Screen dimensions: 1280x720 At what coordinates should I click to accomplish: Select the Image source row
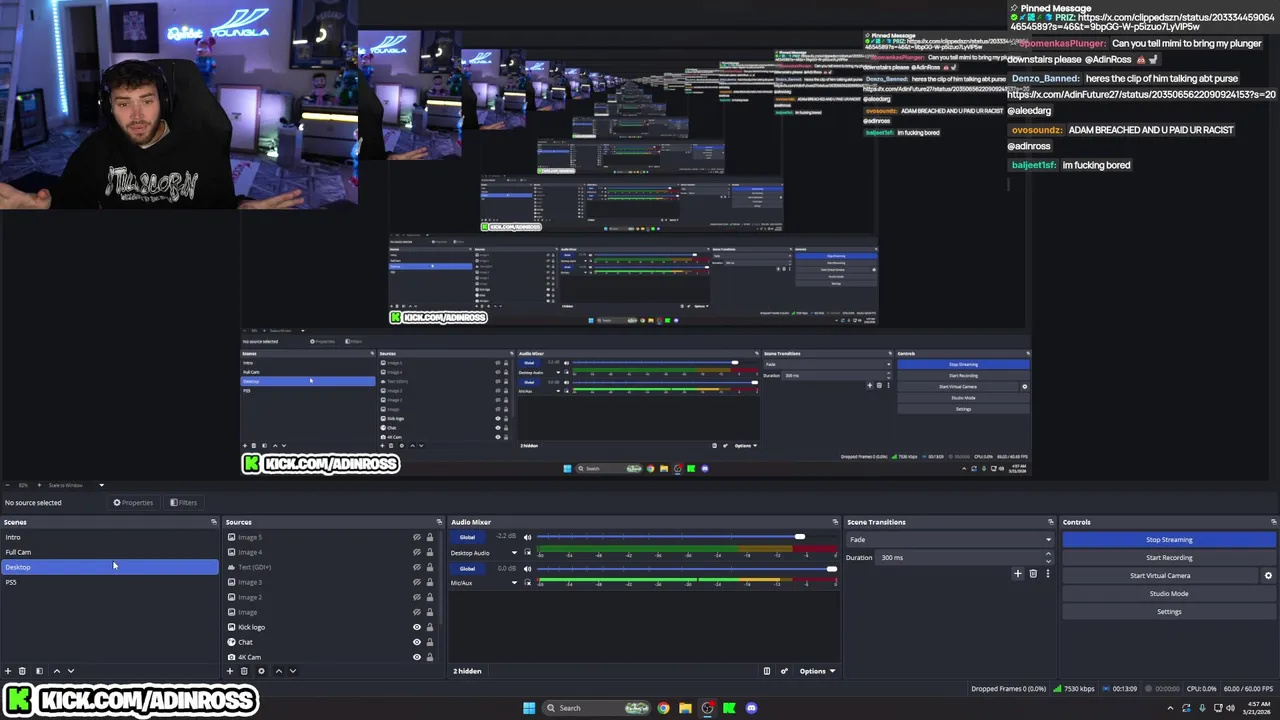pyautogui.click(x=330, y=612)
